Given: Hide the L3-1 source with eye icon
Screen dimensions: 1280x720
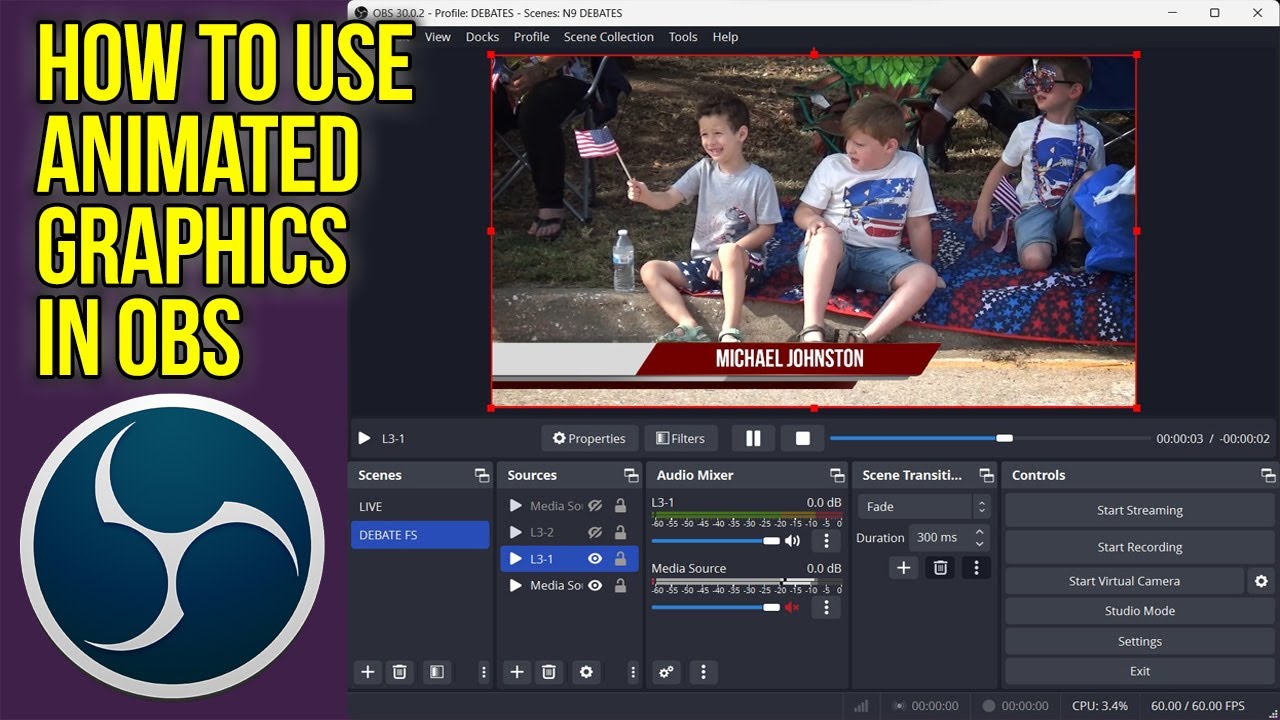Looking at the screenshot, I should pos(595,559).
